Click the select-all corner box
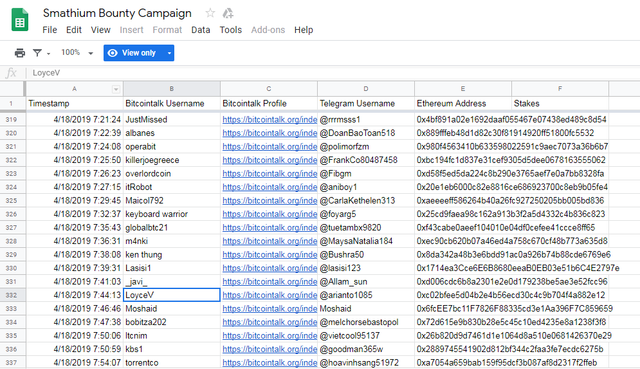This screenshot has width=640, height=369. coord(12,89)
